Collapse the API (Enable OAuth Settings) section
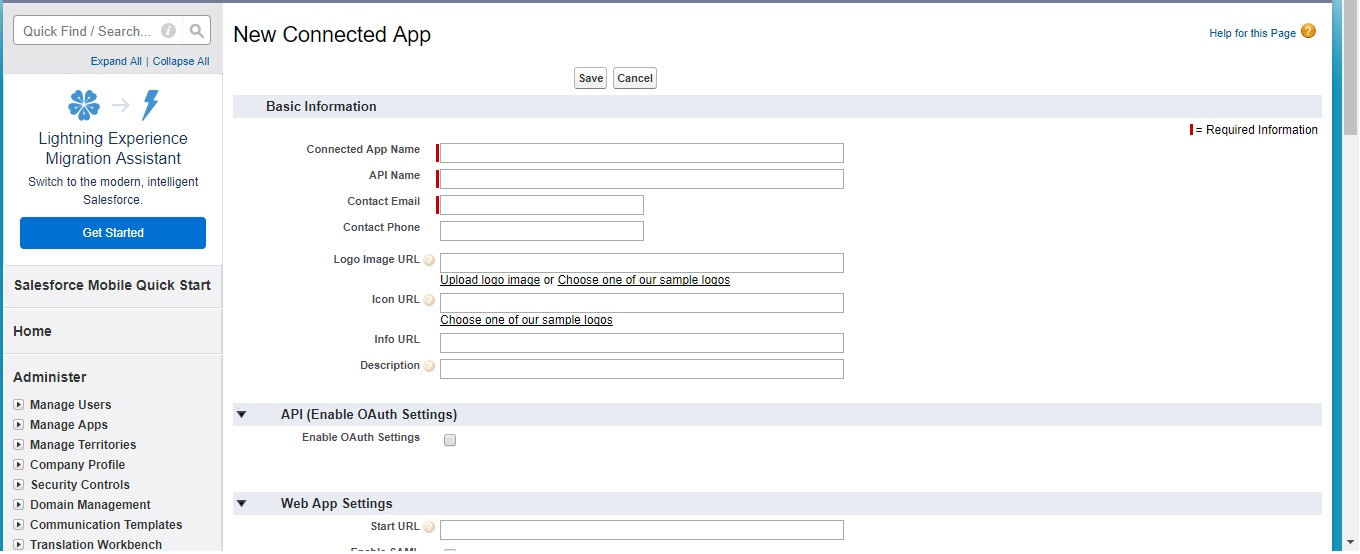1360x554 pixels. coord(241,414)
